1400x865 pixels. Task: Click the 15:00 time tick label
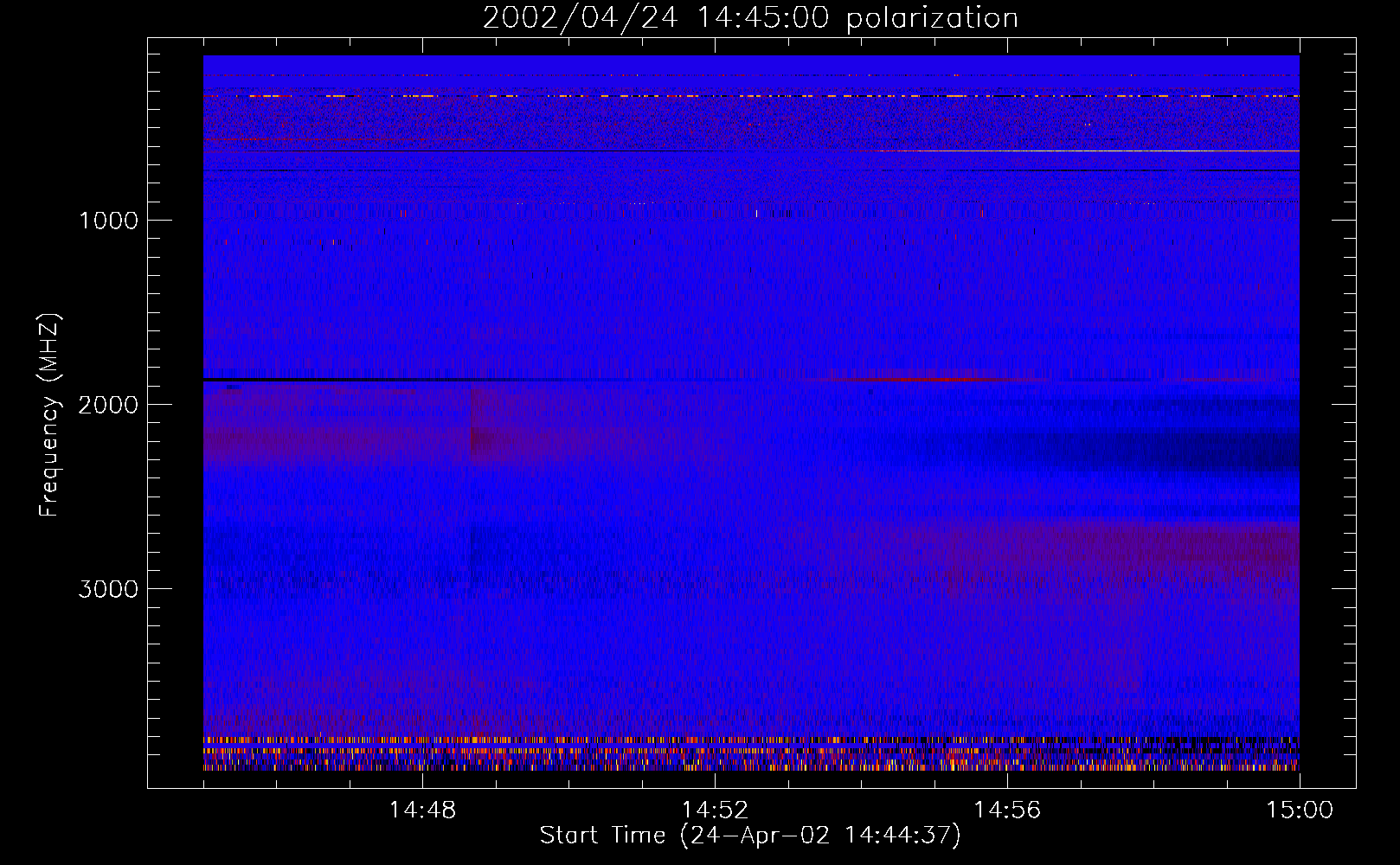1300,811
